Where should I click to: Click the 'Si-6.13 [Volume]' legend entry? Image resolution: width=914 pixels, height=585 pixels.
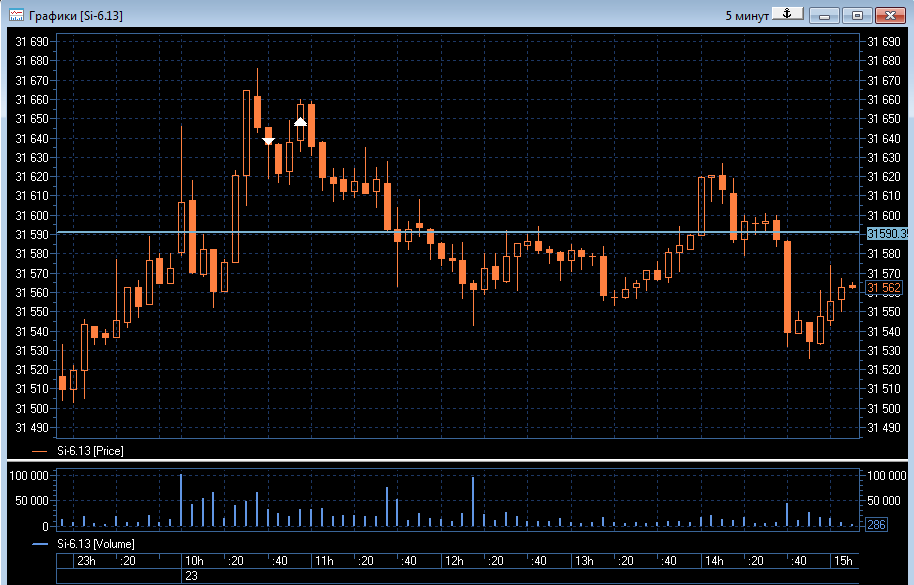click(x=96, y=544)
